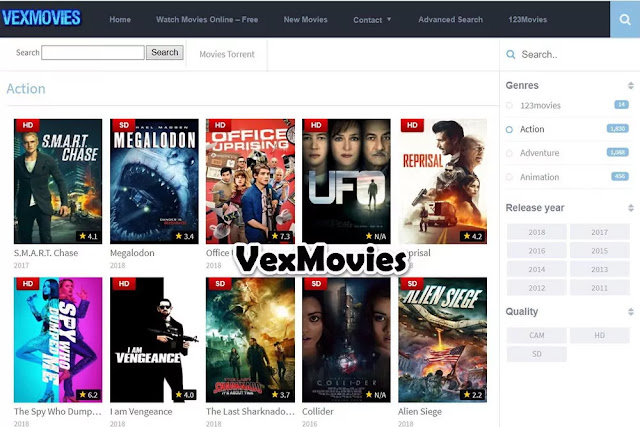Click the VexMovies logo
Viewport: 640px width, 427px height.
[x=41, y=18]
